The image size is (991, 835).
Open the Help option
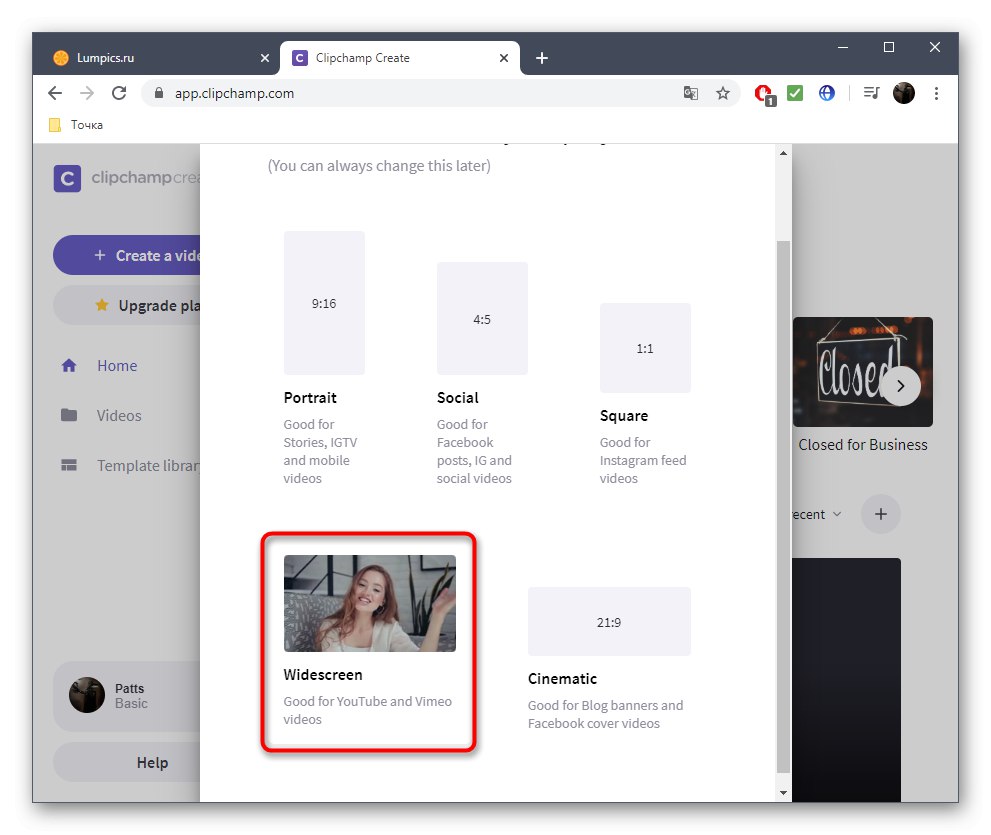coord(152,762)
